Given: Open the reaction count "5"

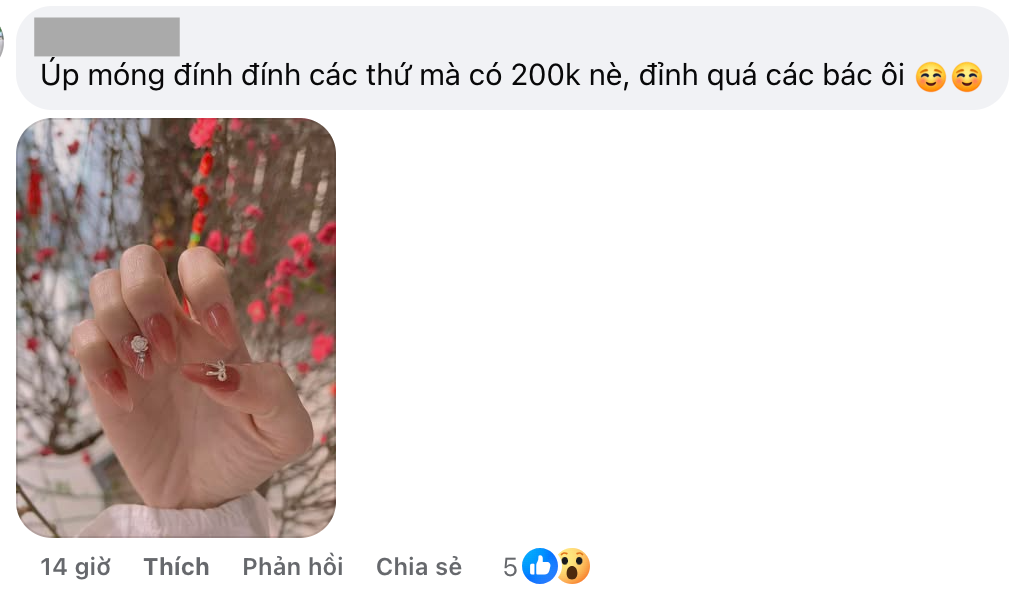Looking at the screenshot, I should [x=510, y=567].
